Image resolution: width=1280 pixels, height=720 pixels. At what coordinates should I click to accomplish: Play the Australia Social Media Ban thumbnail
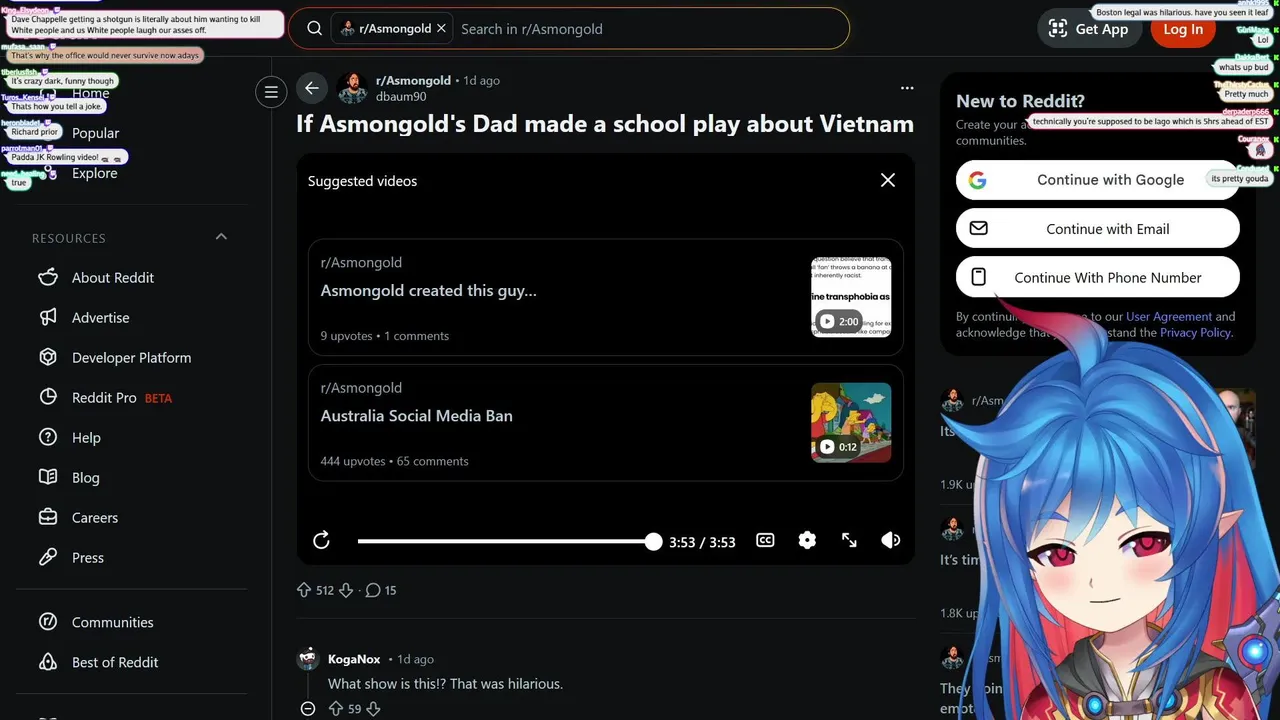pos(851,422)
